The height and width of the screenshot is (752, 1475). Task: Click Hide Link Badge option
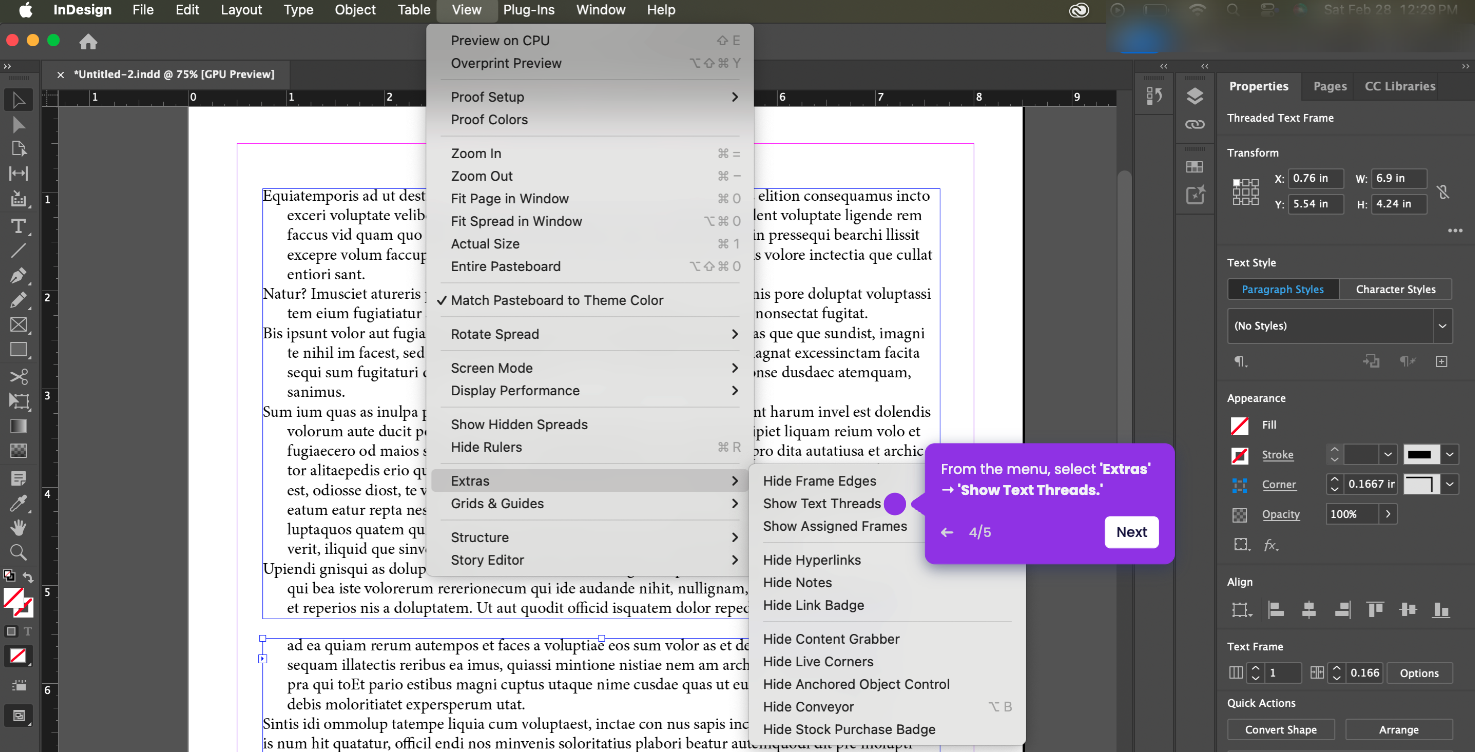tap(813, 605)
